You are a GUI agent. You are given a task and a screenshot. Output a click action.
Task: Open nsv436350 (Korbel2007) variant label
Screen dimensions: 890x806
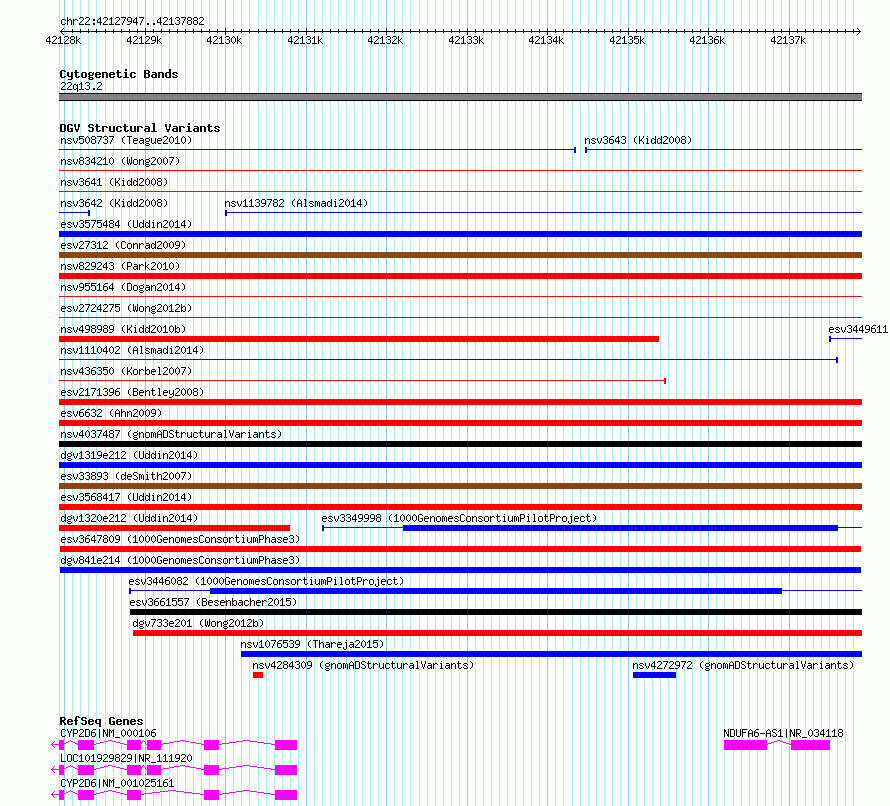coord(126,371)
